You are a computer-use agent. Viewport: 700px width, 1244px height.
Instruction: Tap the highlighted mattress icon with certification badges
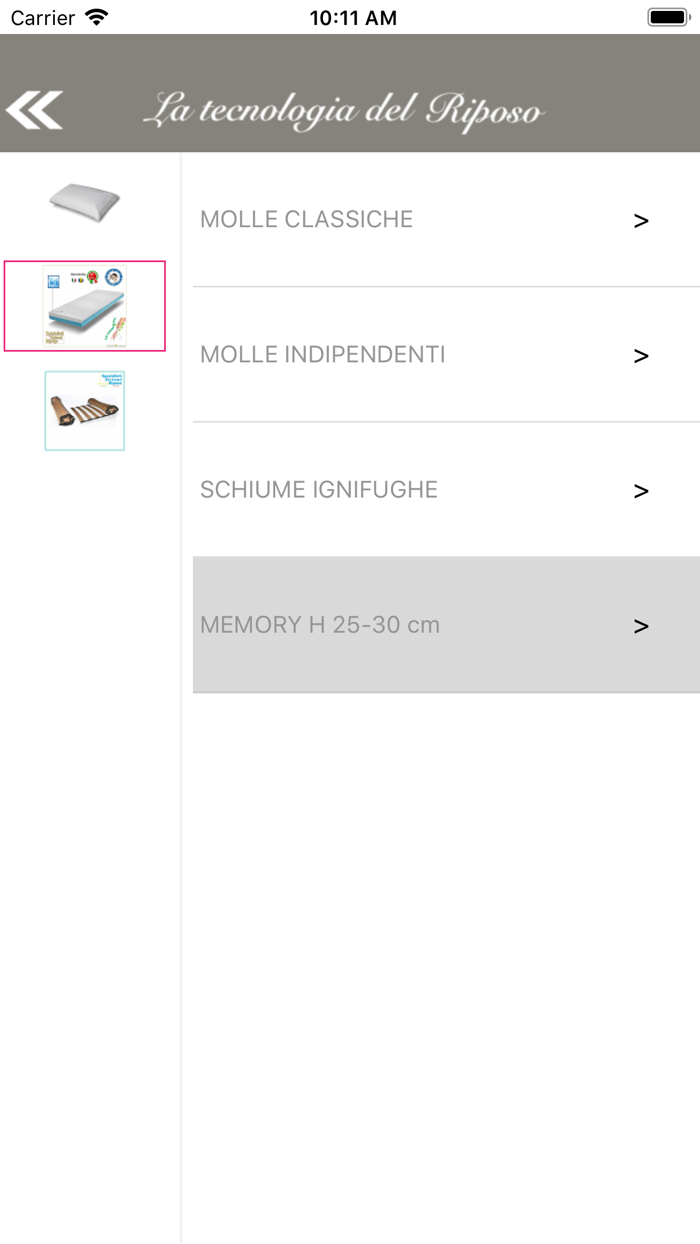click(x=84, y=306)
